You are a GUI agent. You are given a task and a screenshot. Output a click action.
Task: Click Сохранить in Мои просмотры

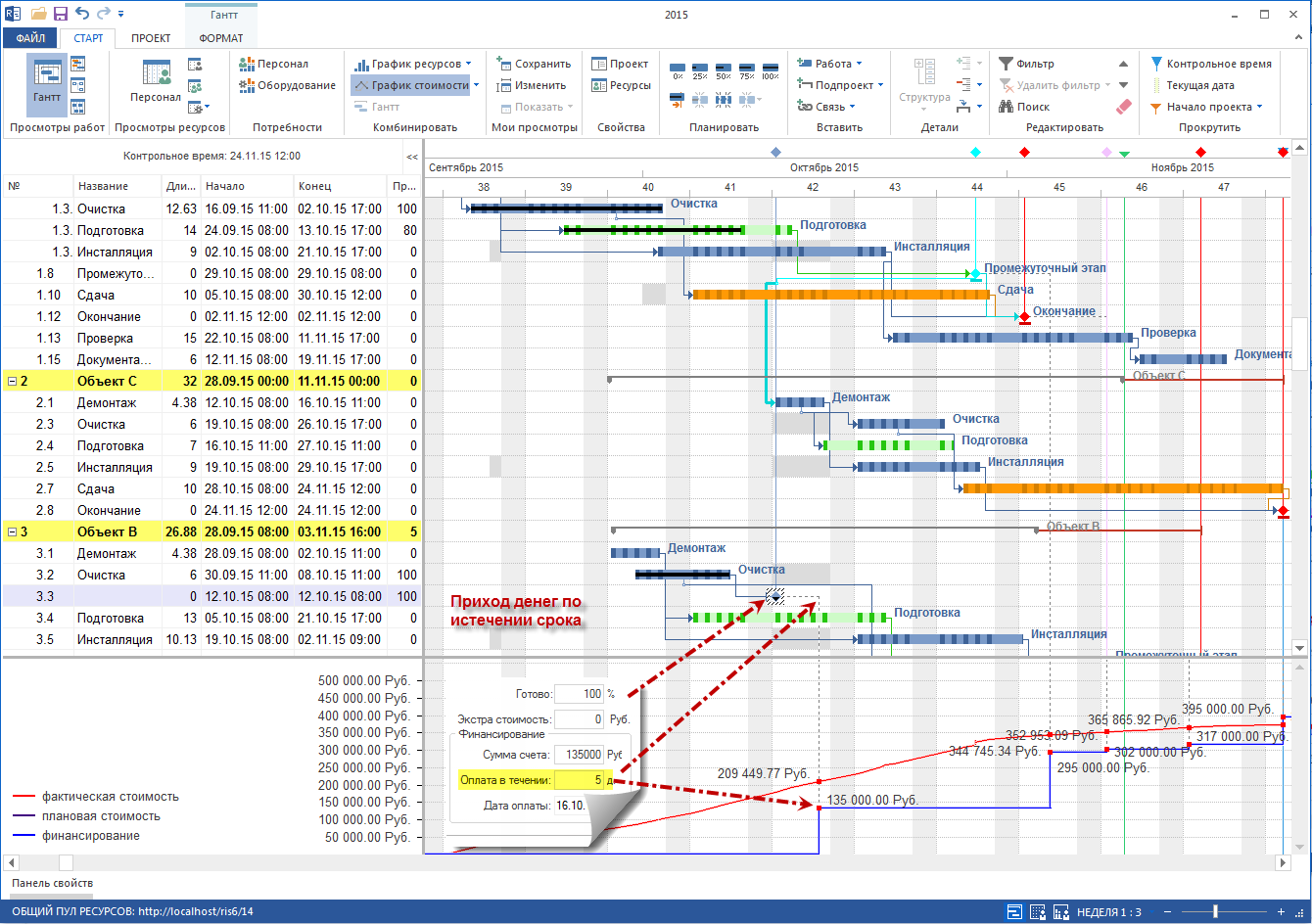point(534,64)
